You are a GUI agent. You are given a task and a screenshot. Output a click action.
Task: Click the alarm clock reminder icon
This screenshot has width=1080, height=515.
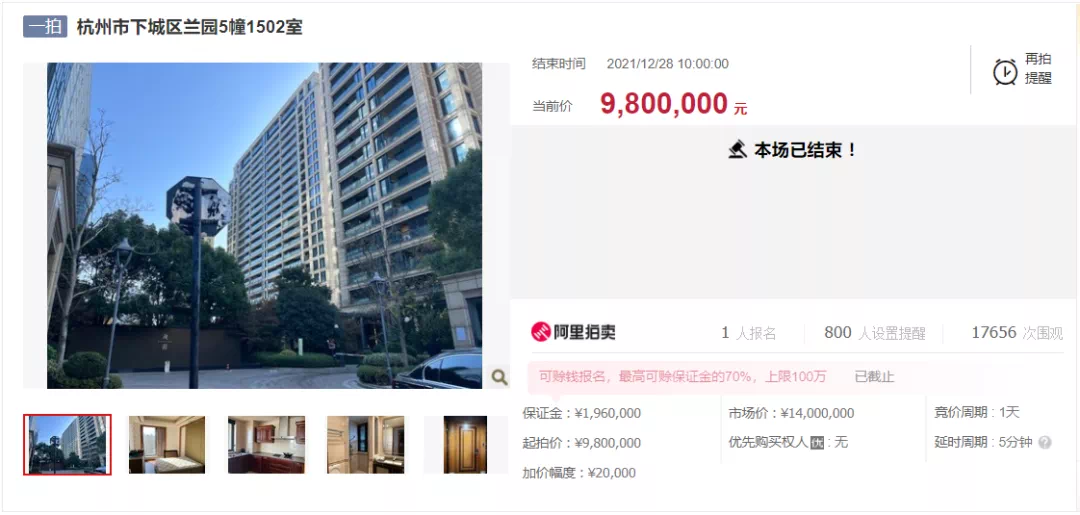point(1005,72)
